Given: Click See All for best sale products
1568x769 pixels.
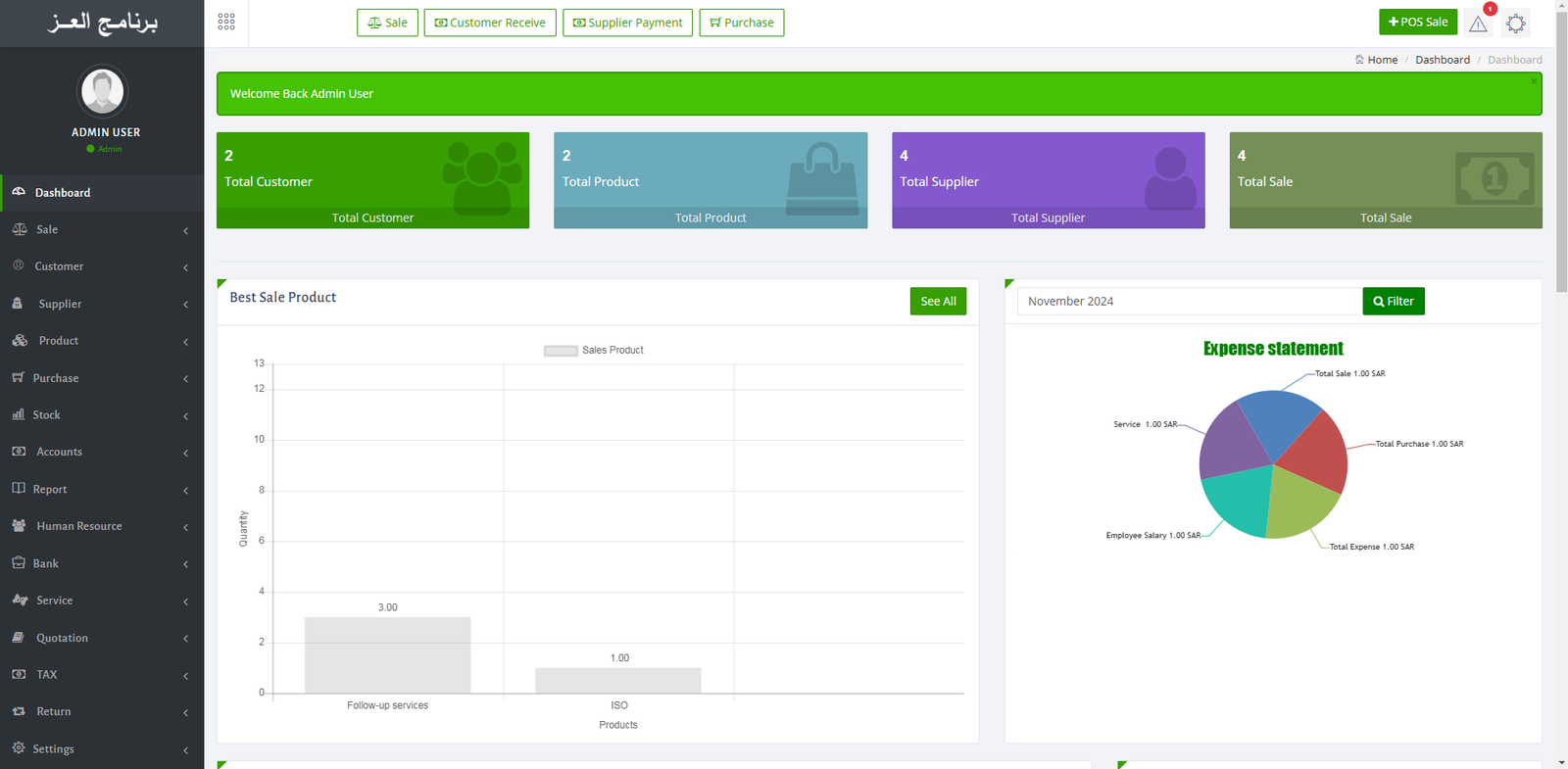Looking at the screenshot, I should point(937,302).
